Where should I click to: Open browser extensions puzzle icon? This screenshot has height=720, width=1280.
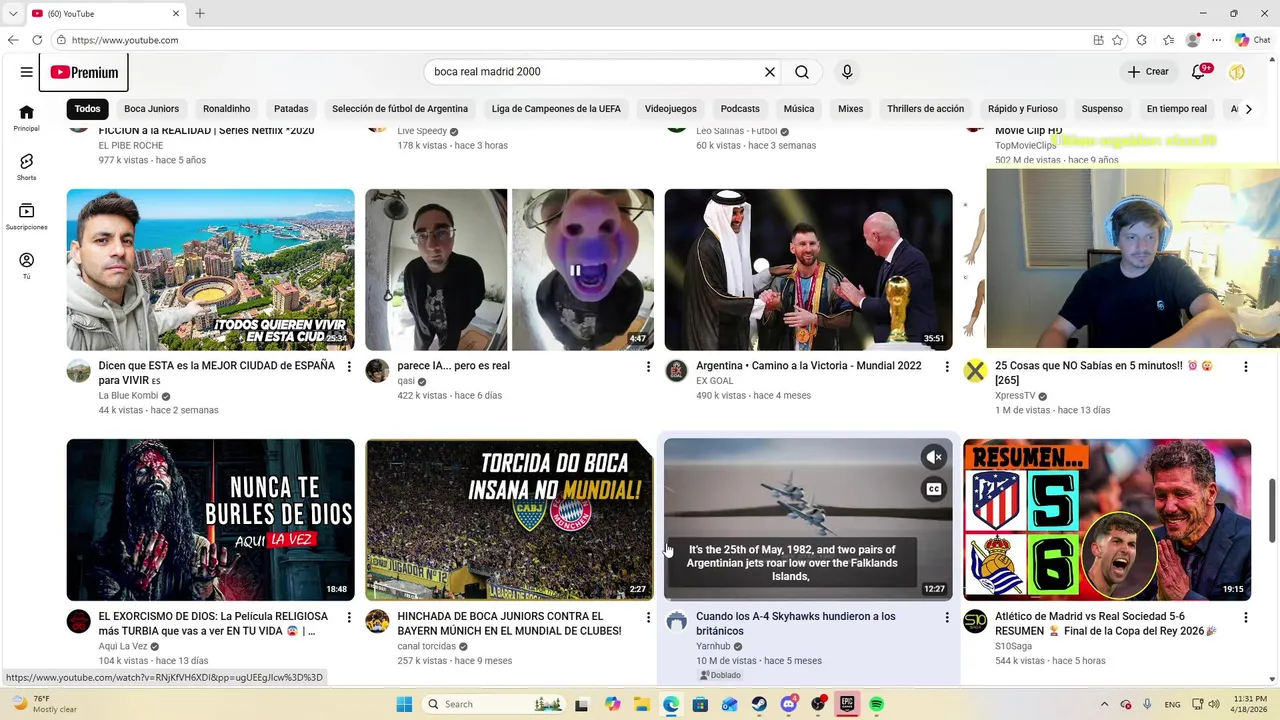pos(1142,40)
